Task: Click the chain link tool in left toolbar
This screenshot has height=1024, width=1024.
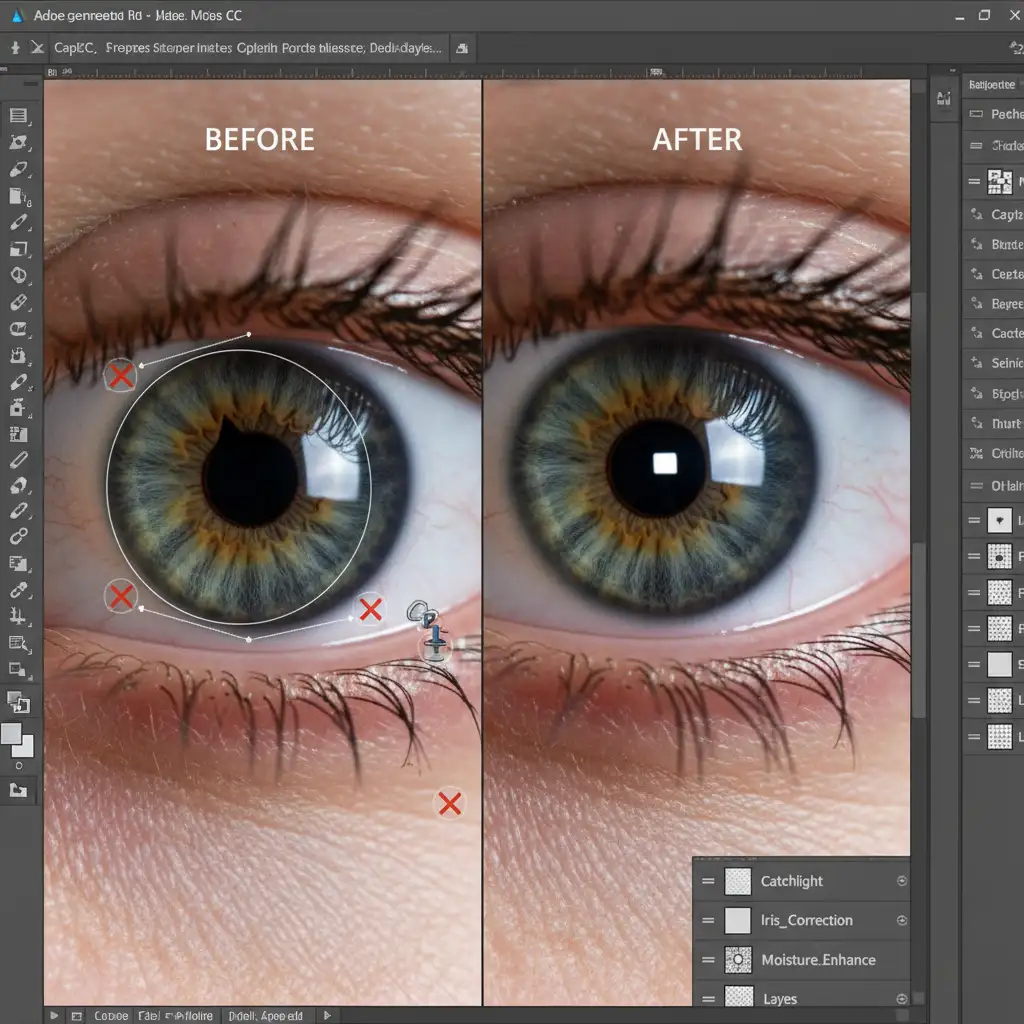Action: (x=19, y=537)
